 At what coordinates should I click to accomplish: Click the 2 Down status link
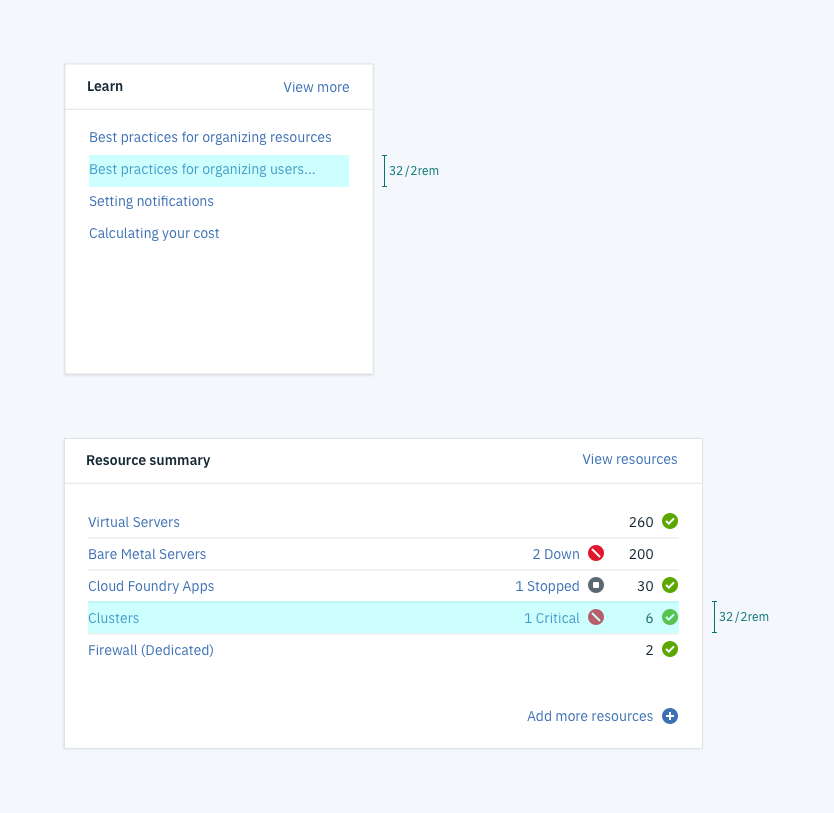tap(555, 554)
